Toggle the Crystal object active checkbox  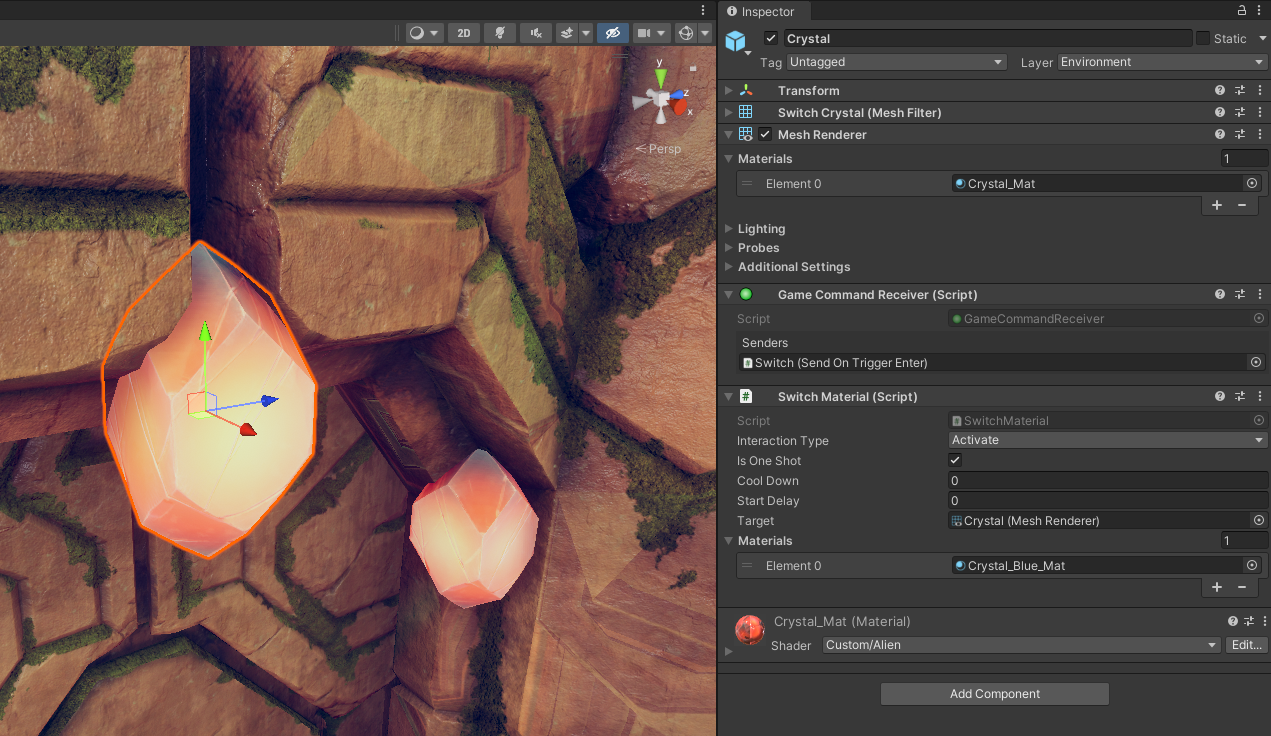coord(771,39)
